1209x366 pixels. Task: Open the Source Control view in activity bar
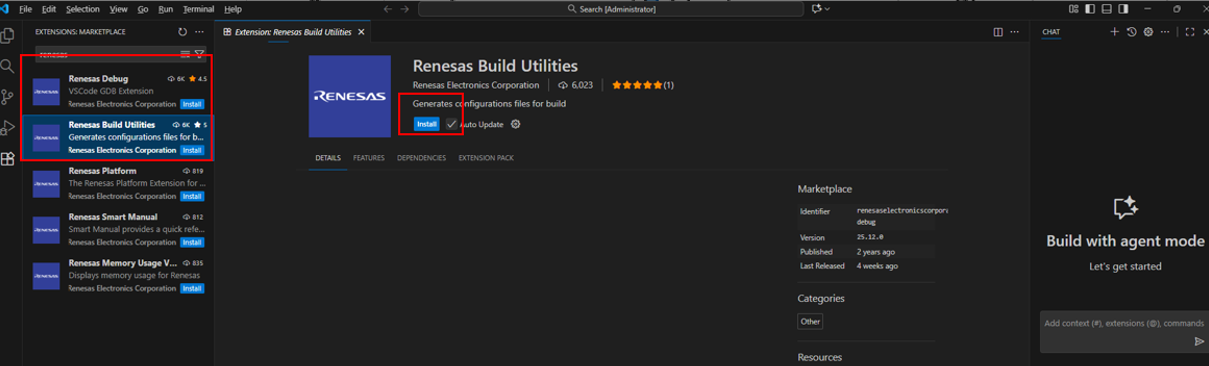click(x=8, y=96)
